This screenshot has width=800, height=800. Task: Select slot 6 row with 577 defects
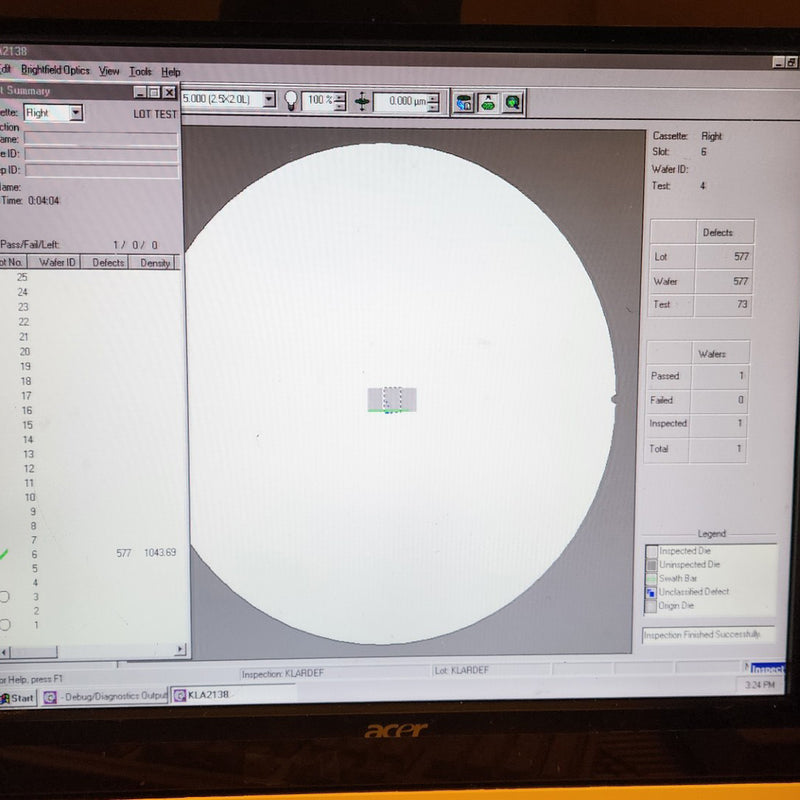[x=89, y=554]
